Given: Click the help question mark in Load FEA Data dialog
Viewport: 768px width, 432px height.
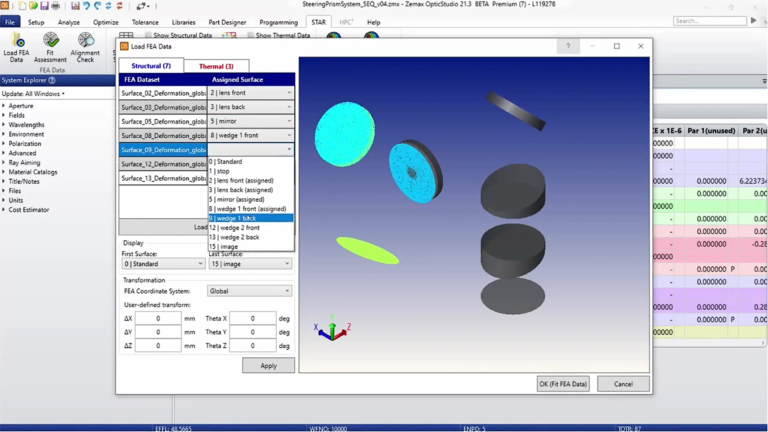Looking at the screenshot, I should 568,46.
